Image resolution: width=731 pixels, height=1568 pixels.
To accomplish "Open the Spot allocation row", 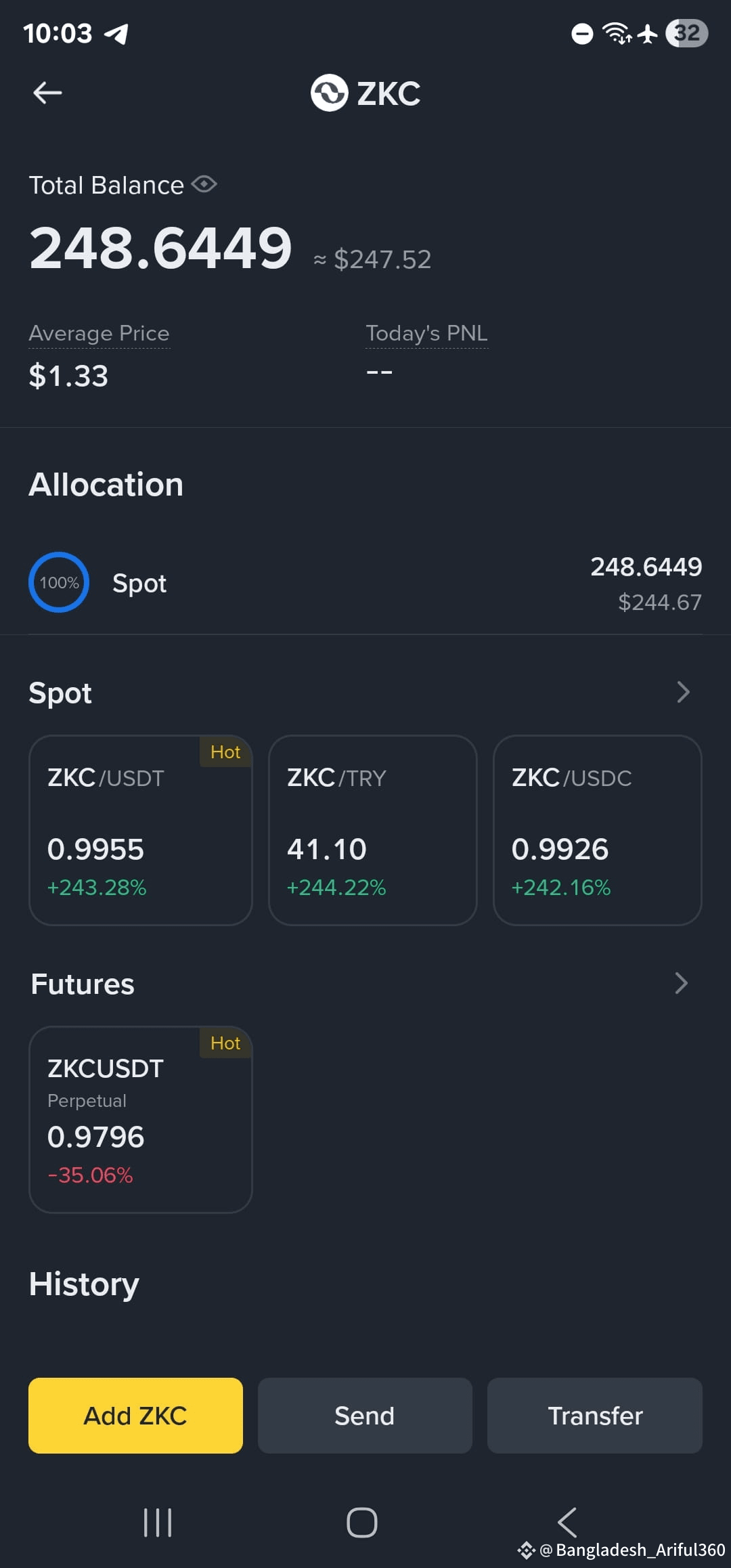I will coord(365,583).
